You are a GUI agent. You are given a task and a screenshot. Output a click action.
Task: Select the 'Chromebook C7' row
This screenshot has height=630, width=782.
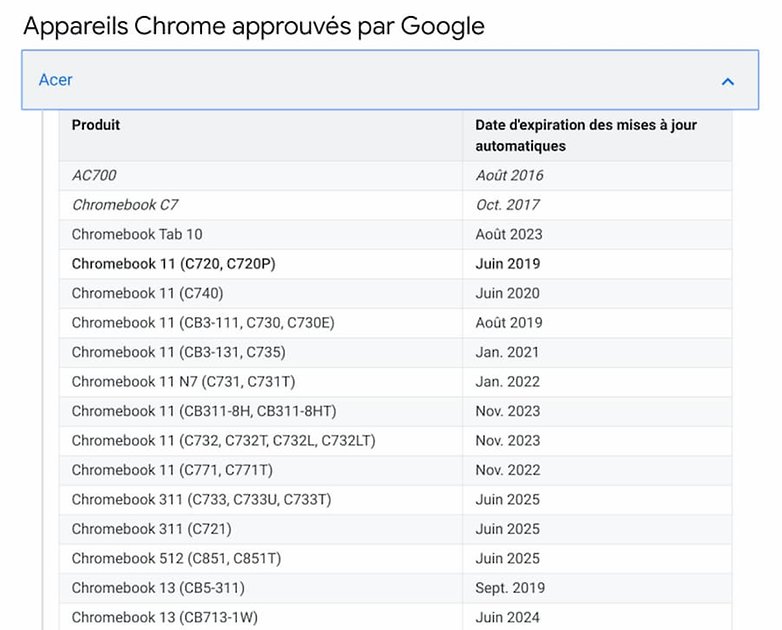pyautogui.click(x=395, y=205)
